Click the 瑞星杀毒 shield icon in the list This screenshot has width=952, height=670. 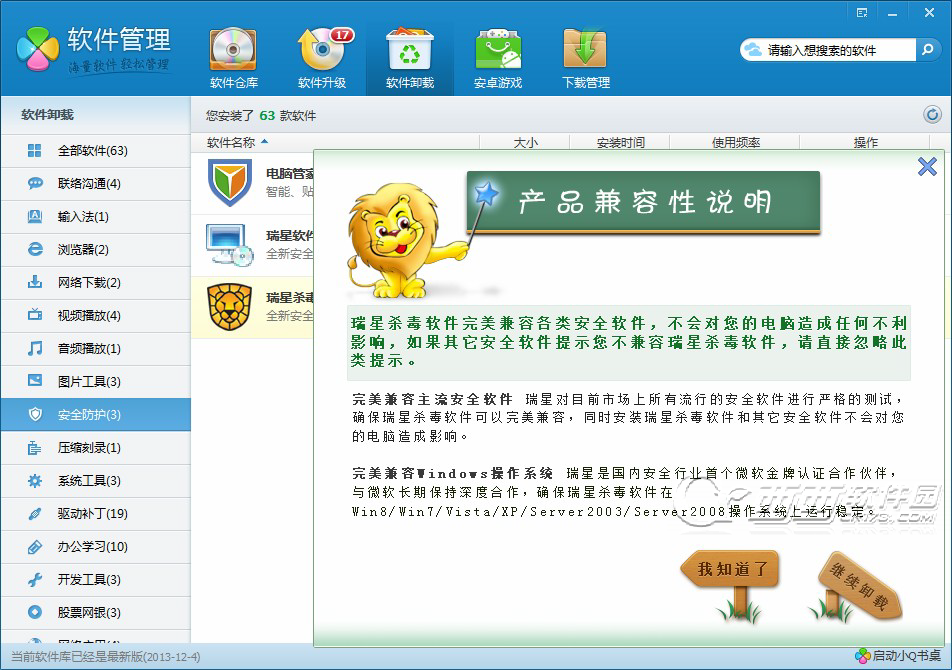point(228,307)
